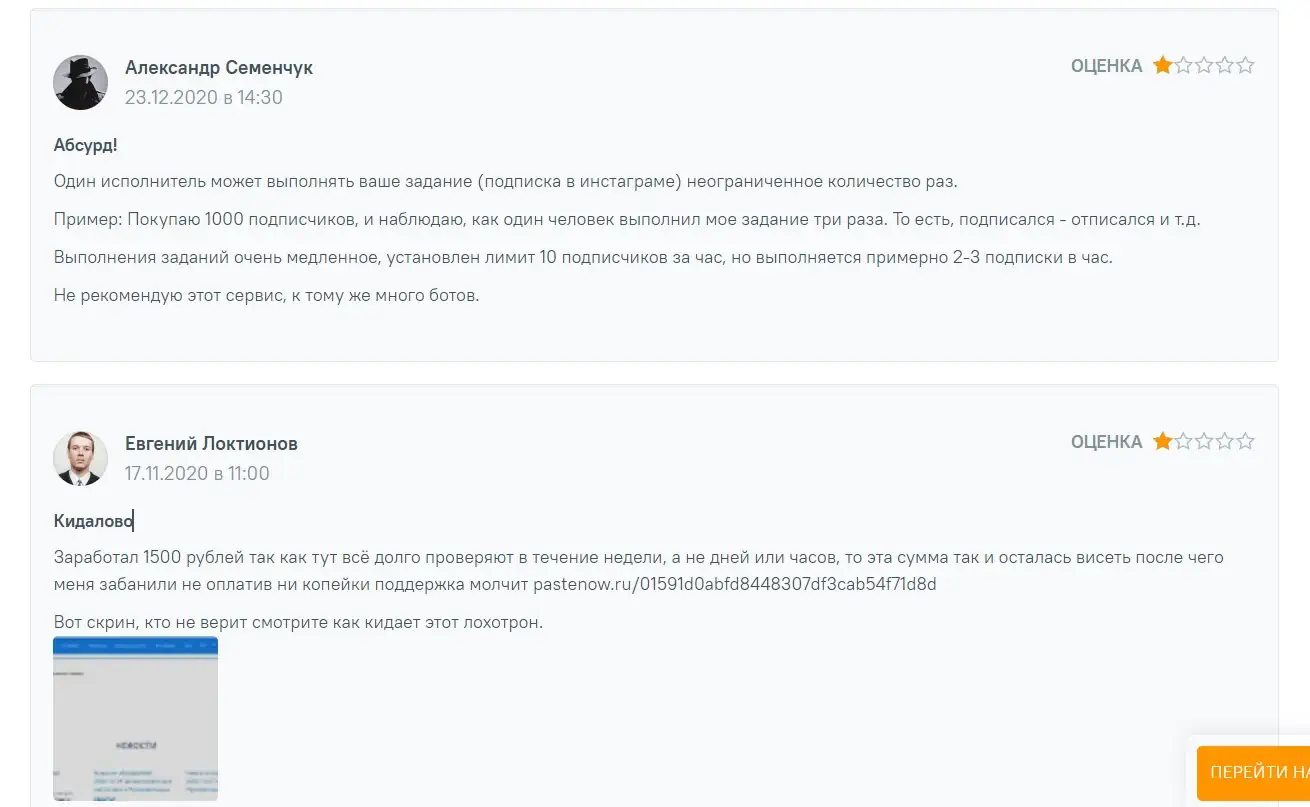This screenshot has width=1310, height=807.
Task: Click the third star in Евгений's rating
Action: coord(1204,442)
